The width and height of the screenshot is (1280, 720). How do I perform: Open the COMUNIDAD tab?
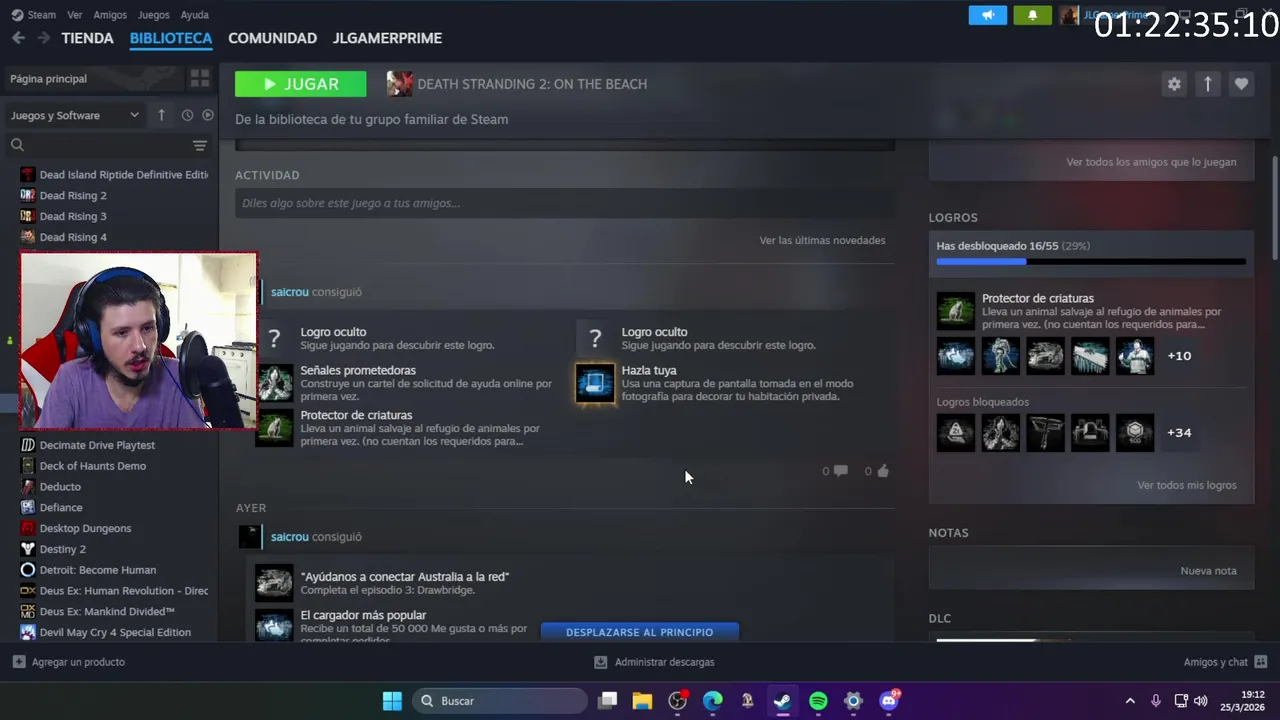tap(272, 38)
